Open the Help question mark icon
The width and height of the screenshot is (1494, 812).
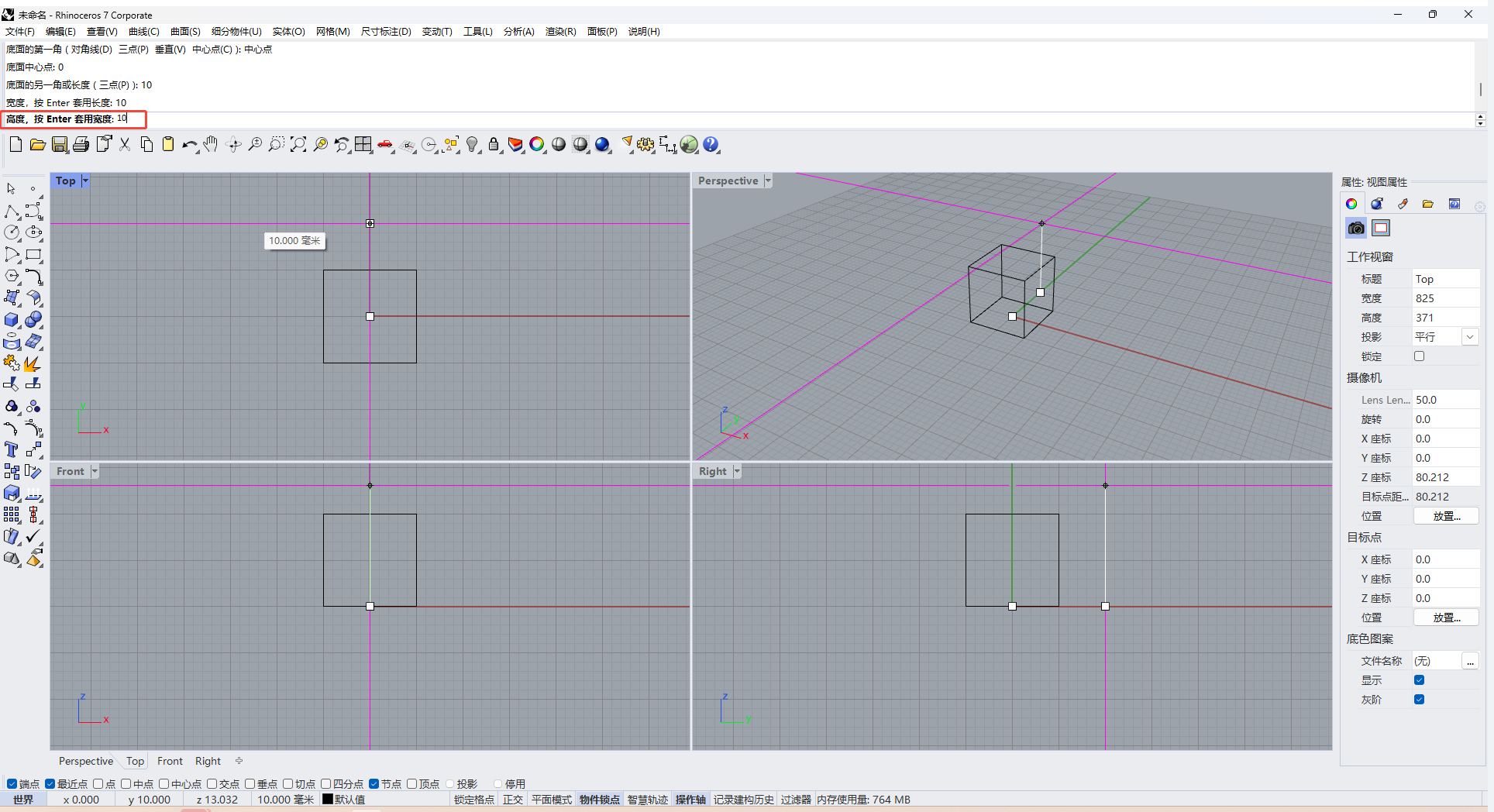coord(711,144)
